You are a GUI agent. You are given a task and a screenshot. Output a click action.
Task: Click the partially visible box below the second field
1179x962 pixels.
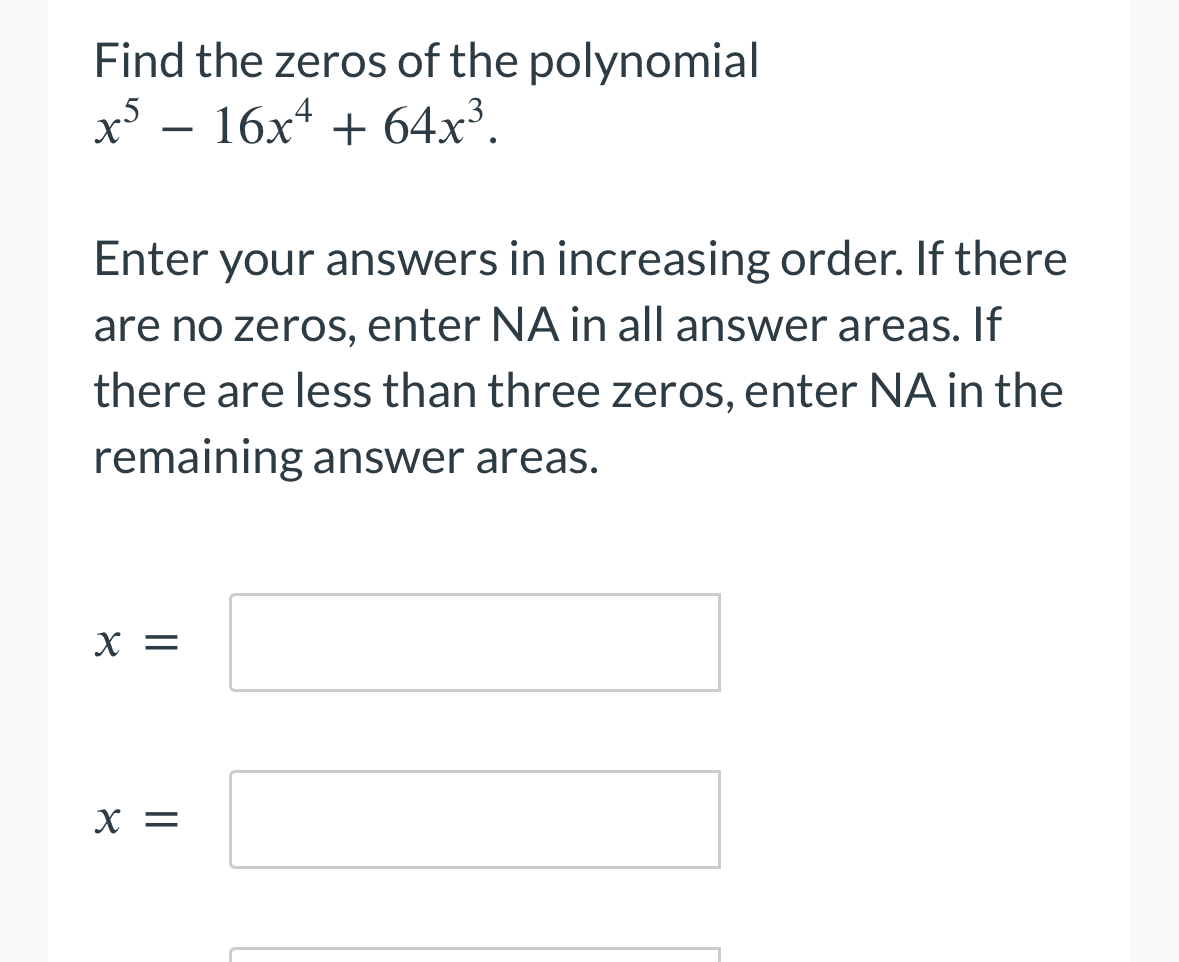tap(474, 958)
